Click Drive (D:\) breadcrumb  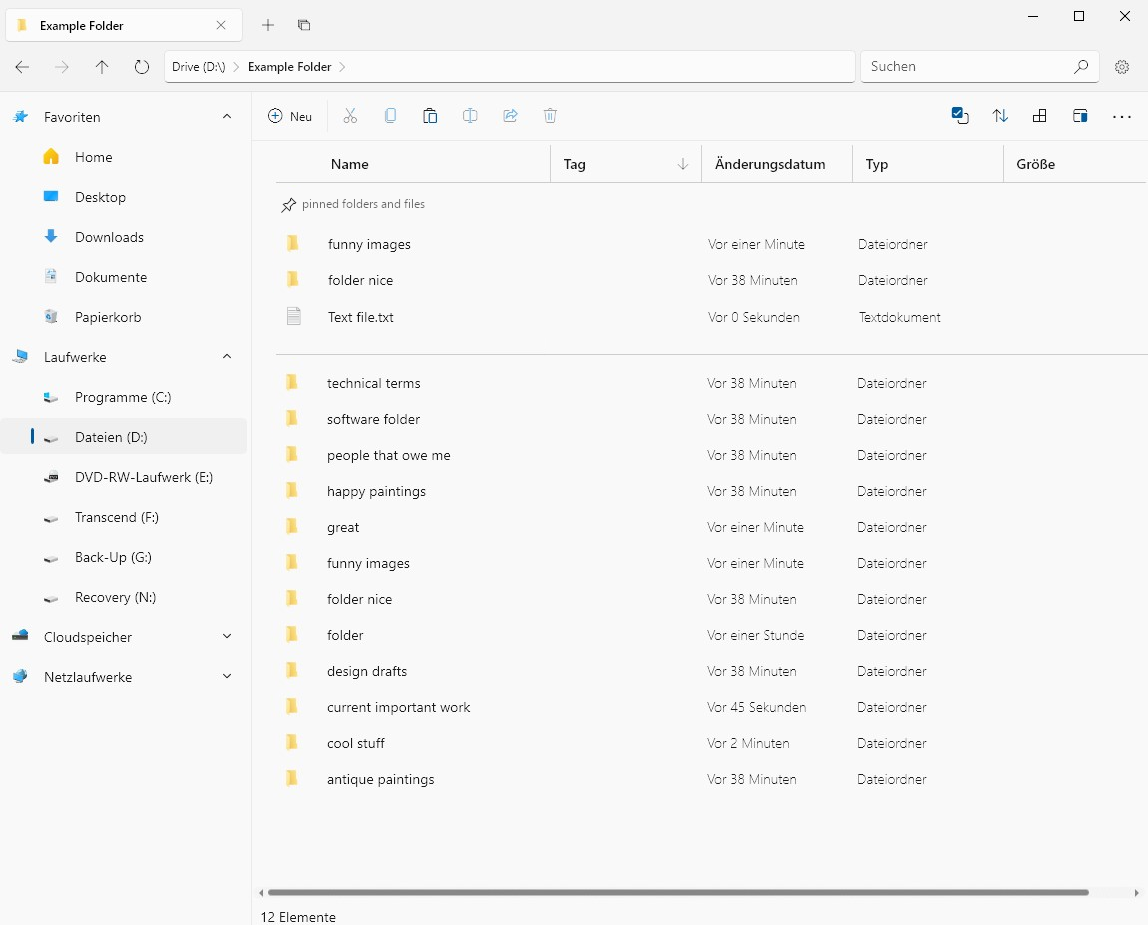(x=198, y=67)
